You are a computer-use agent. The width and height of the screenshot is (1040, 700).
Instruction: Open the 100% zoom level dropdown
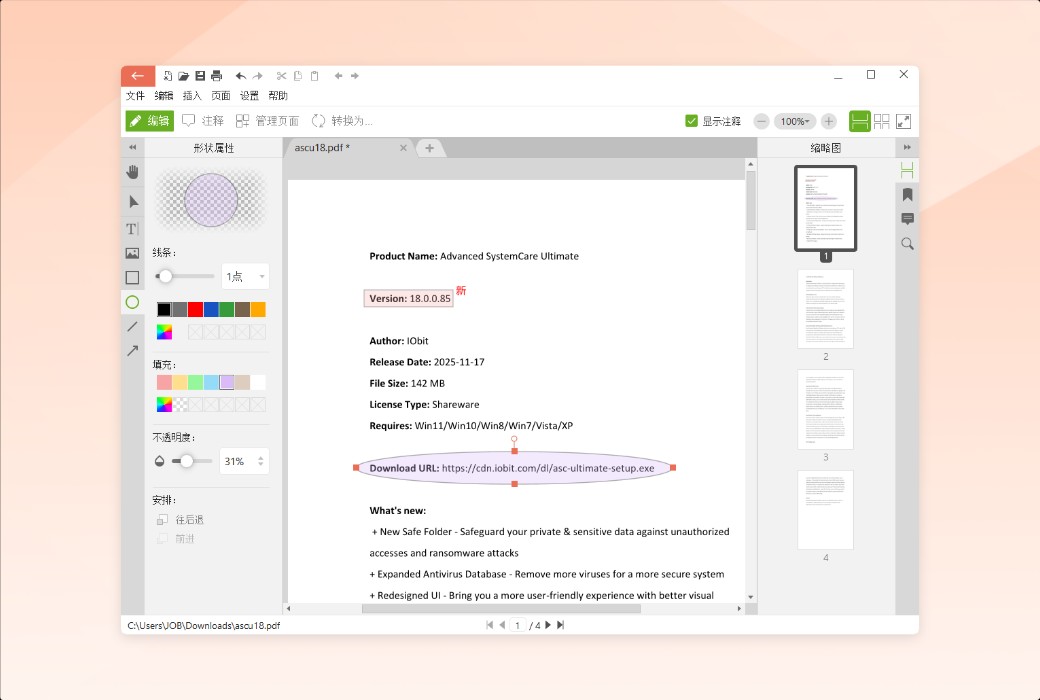[795, 120]
